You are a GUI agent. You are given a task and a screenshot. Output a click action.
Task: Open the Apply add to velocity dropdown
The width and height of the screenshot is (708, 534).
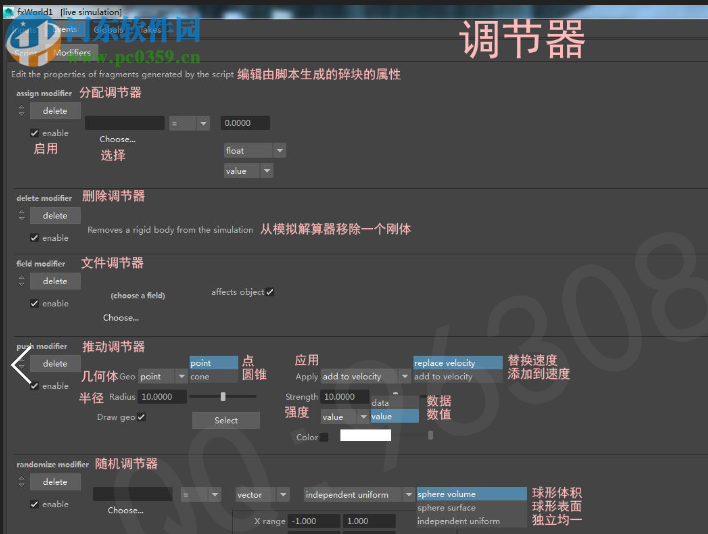pos(365,376)
